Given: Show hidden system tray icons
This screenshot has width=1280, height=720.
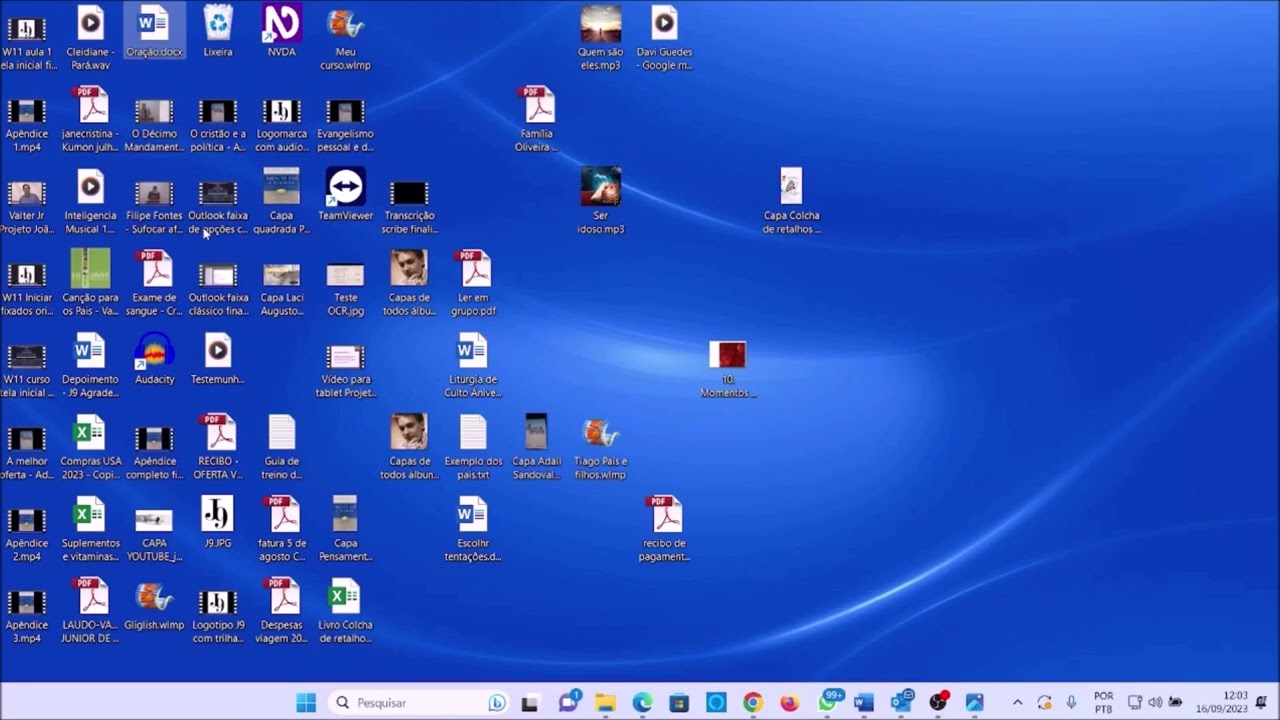Looking at the screenshot, I should click(x=1017, y=702).
